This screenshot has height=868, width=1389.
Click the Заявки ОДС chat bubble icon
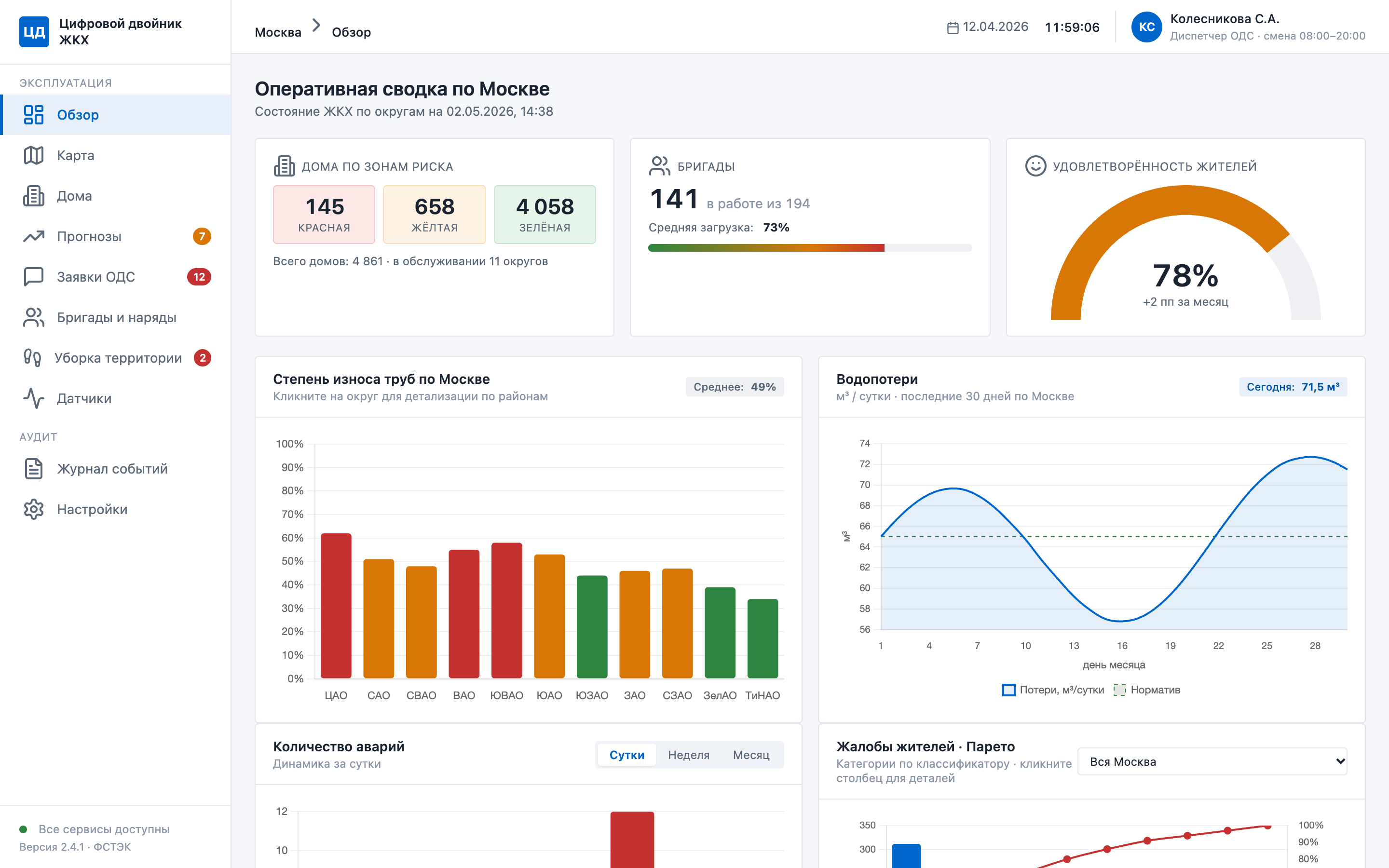(x=34, y=277)
